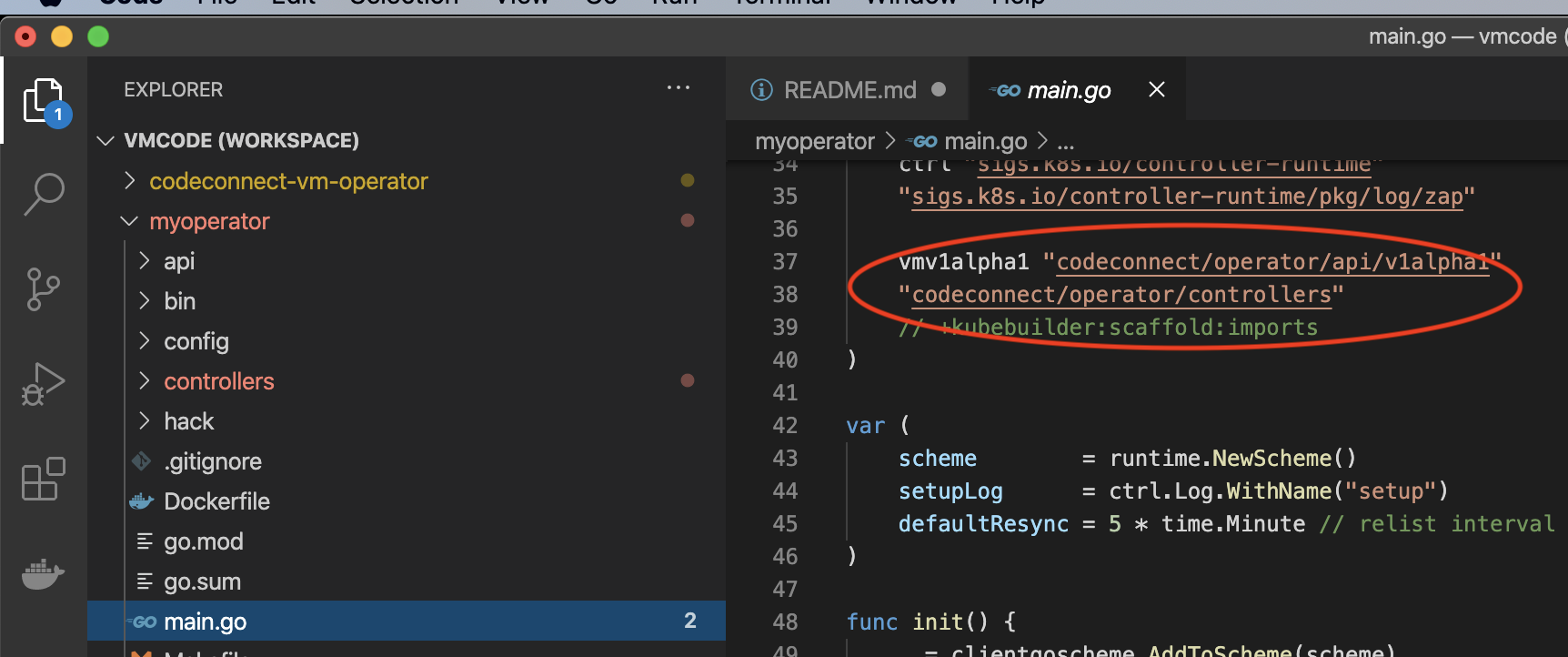Open go.sum in explorer
This screenshot has width=1568, height=657.
(x=202, y=581)
